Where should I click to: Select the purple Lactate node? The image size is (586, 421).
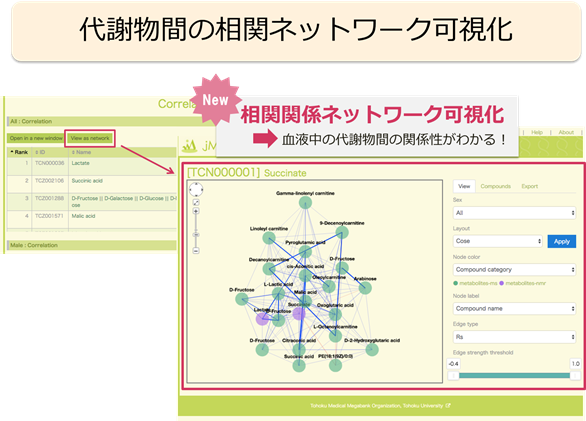[262, 319]
